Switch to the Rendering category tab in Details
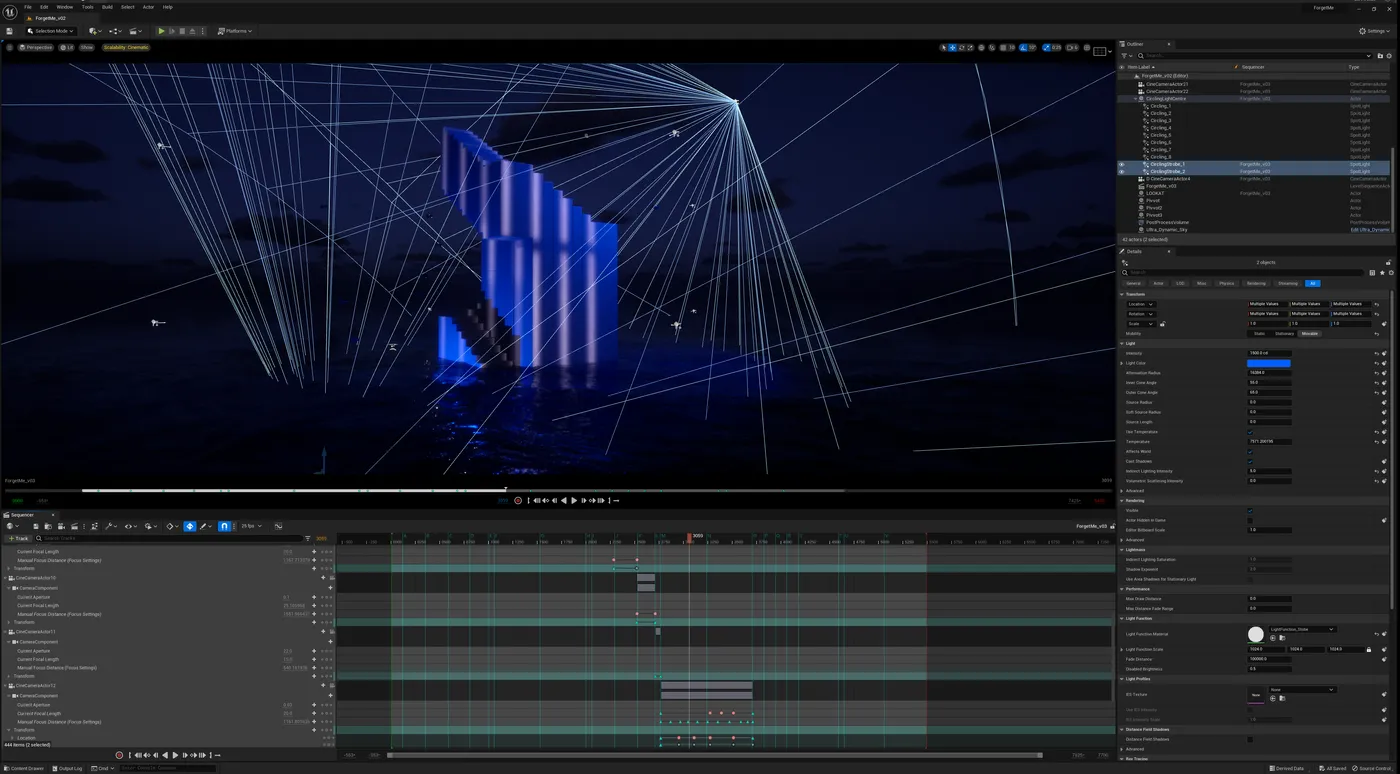 pyautogui.click(x=1255, y=283)
